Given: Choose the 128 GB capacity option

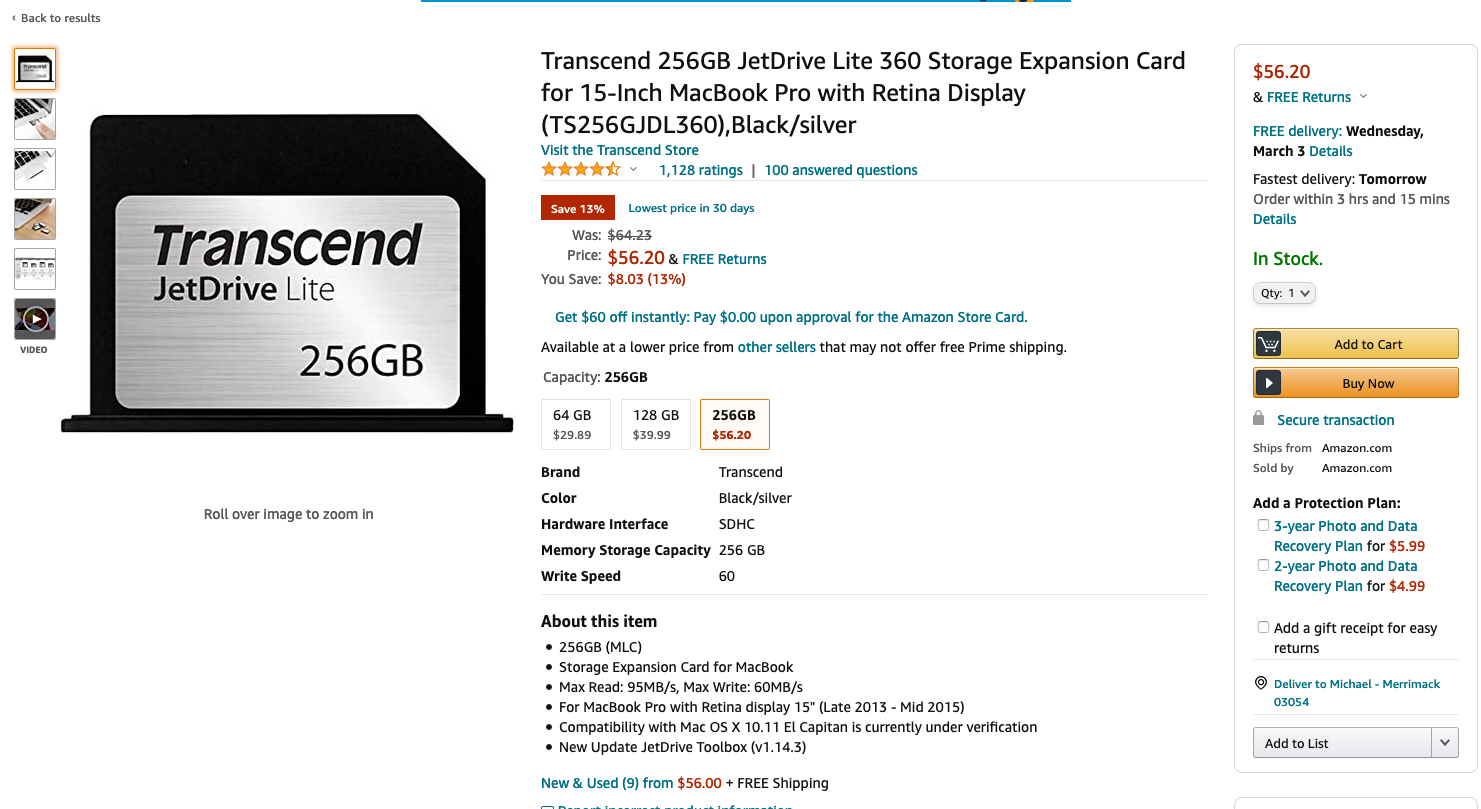Looking at the screenshot, I should pos(656,425).
